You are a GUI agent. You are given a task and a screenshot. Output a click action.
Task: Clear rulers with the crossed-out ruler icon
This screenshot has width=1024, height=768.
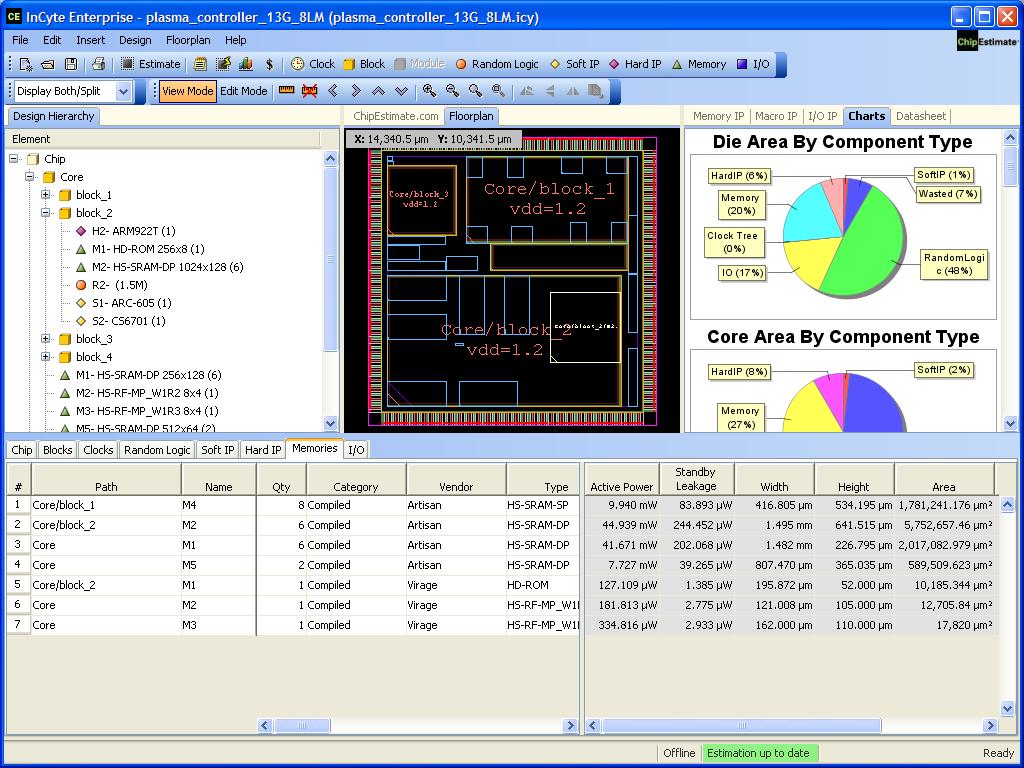(x=310, y=91)
